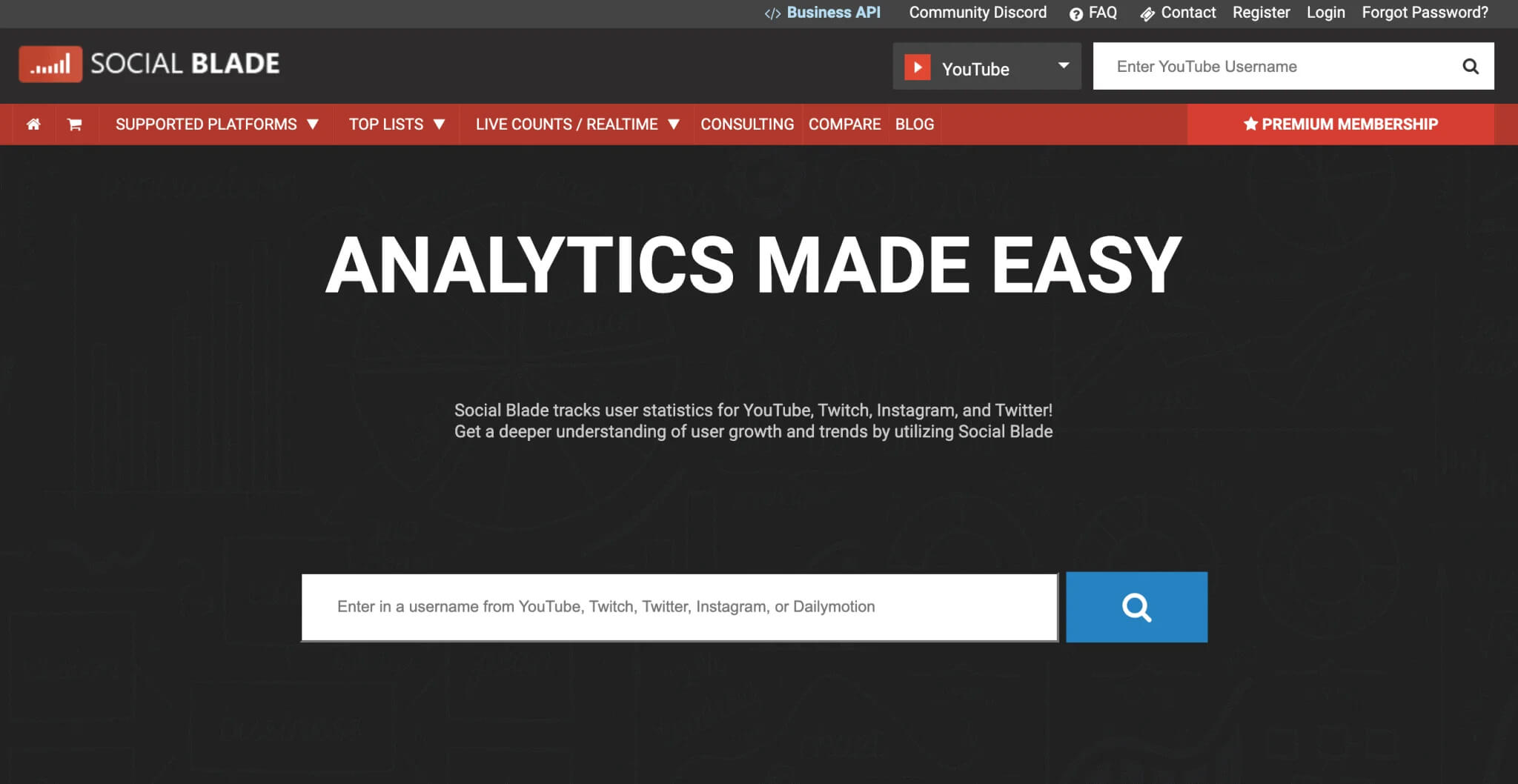Open FAQ with the question mark icon
Screen dimensions: 1518x784
1075,13
